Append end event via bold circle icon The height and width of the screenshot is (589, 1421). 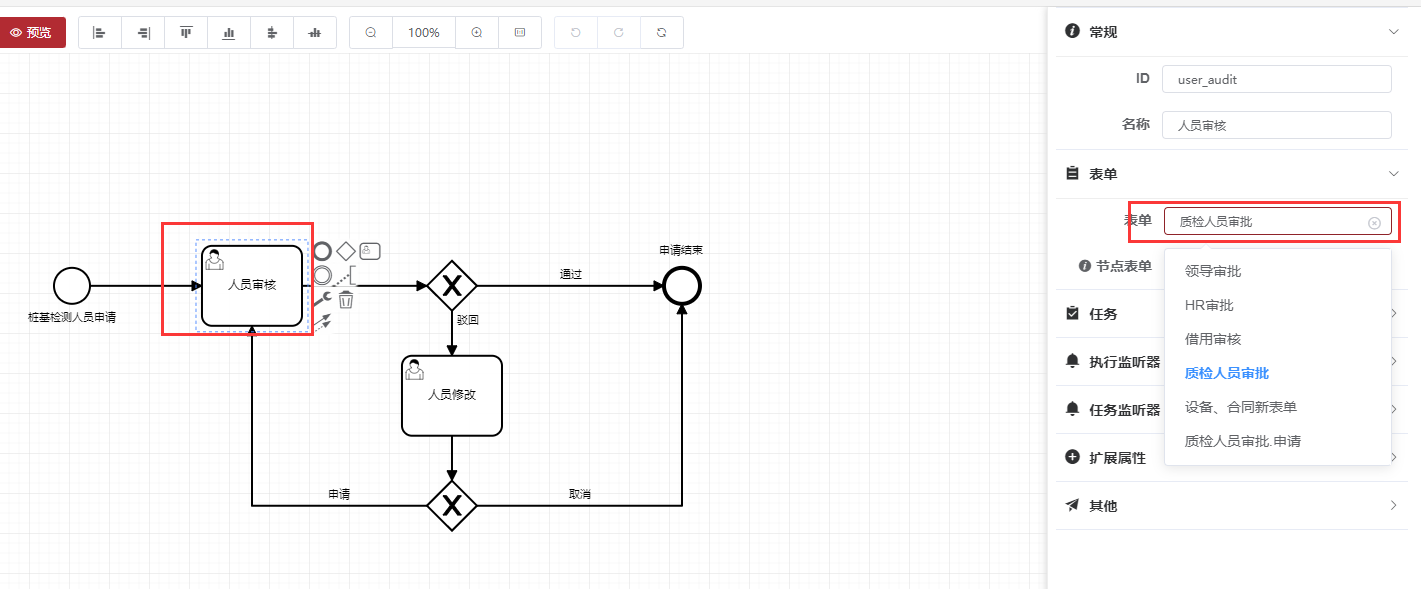322,250
